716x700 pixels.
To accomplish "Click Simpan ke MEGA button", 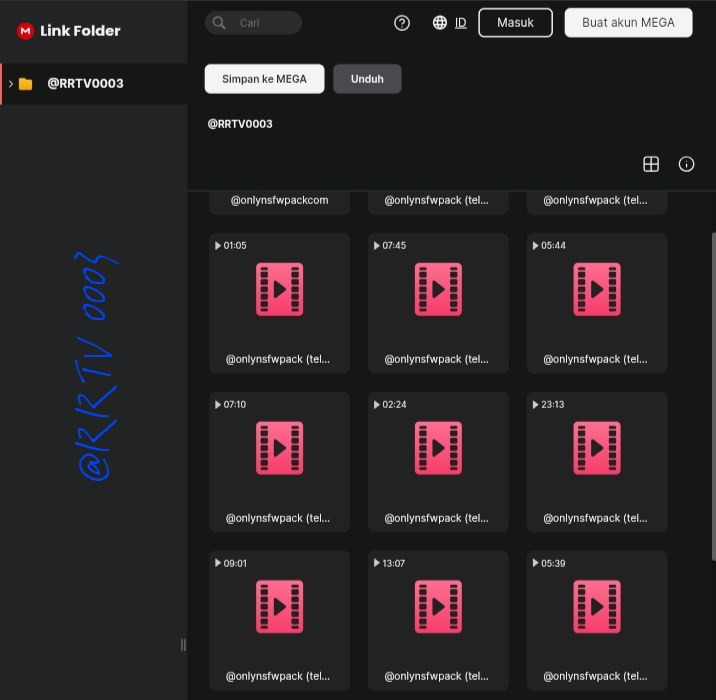I will click(x=264, y=79).
